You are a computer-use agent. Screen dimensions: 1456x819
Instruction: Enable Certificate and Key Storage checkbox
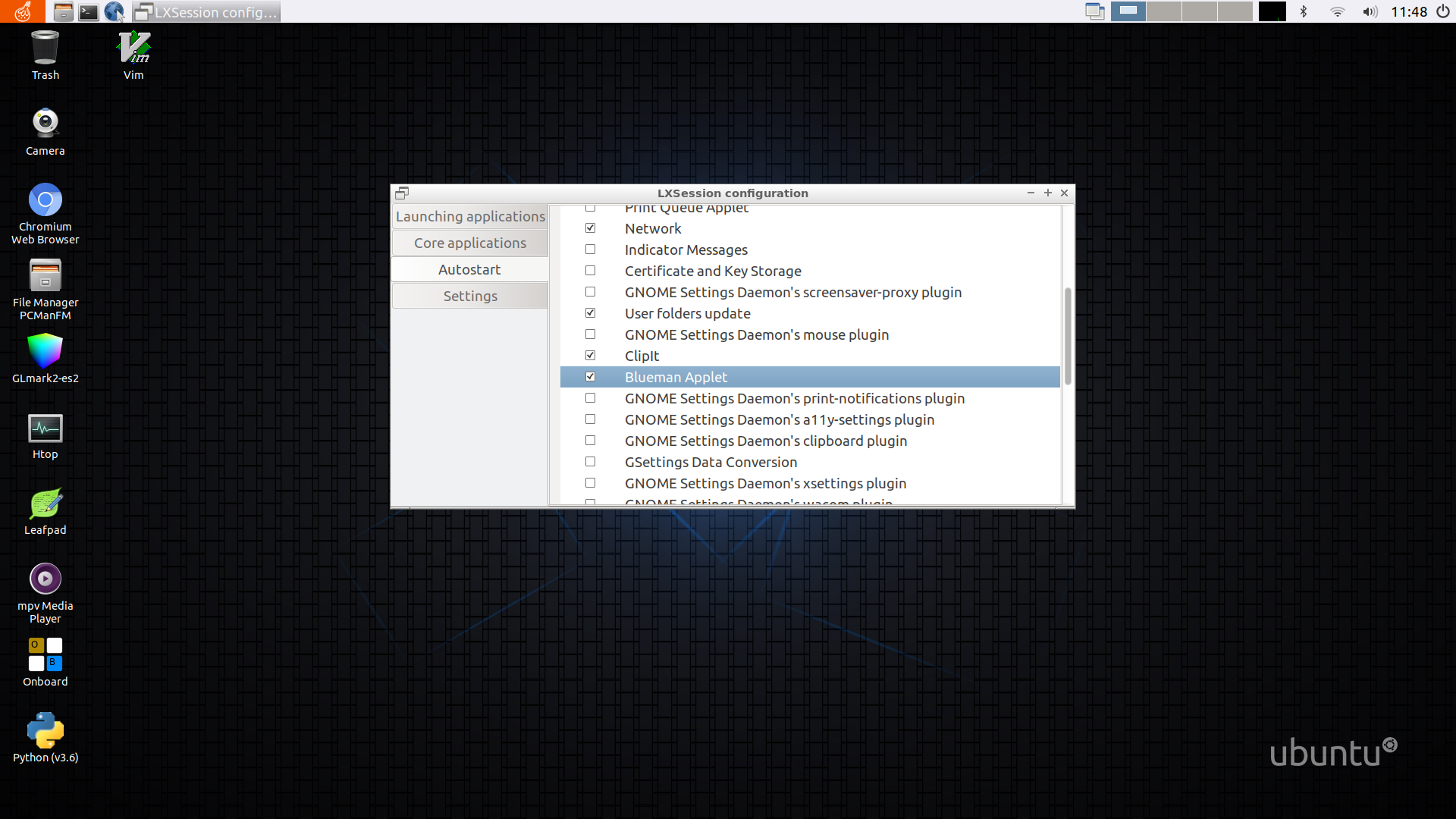(x=591, y=271)
